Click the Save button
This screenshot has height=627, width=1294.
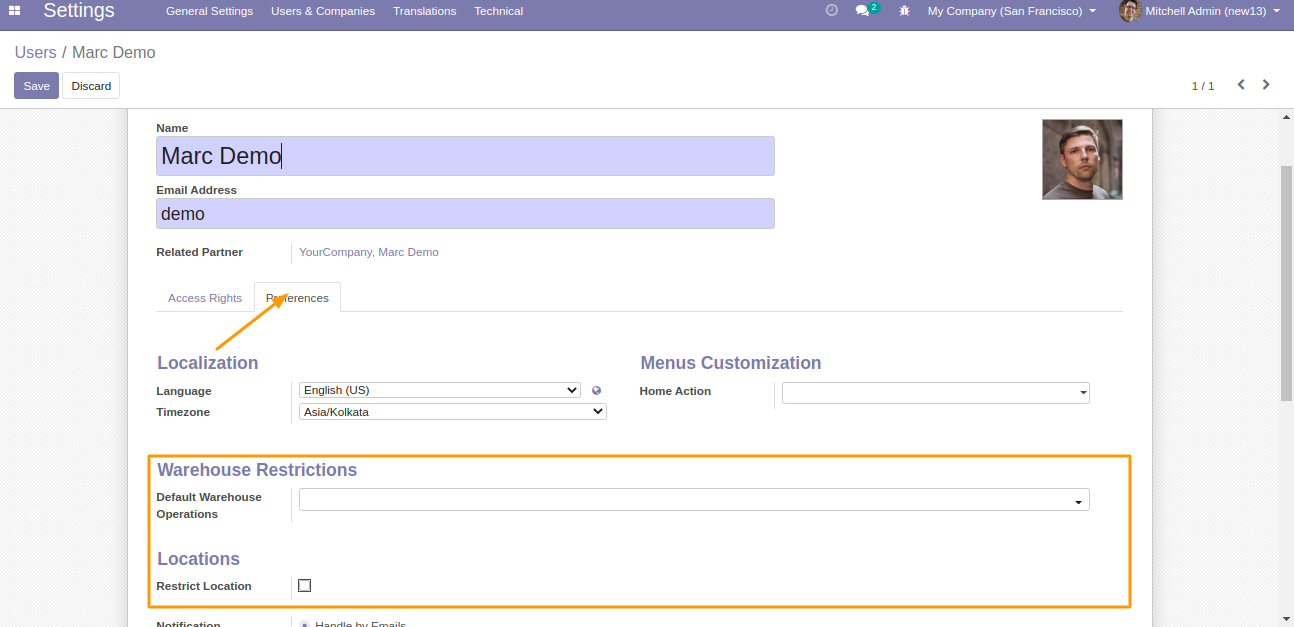click(x=36, y=86)
